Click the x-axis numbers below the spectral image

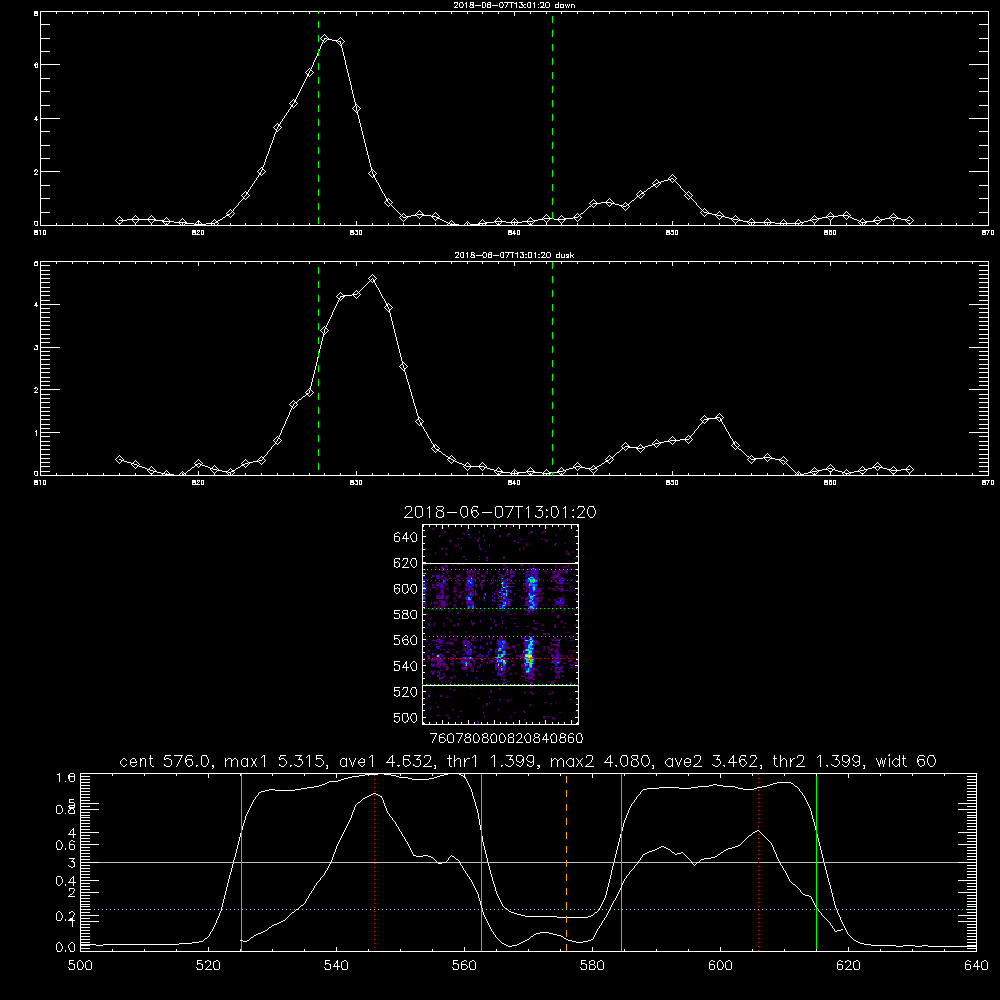pyautogui.click(x=506, y=738)
